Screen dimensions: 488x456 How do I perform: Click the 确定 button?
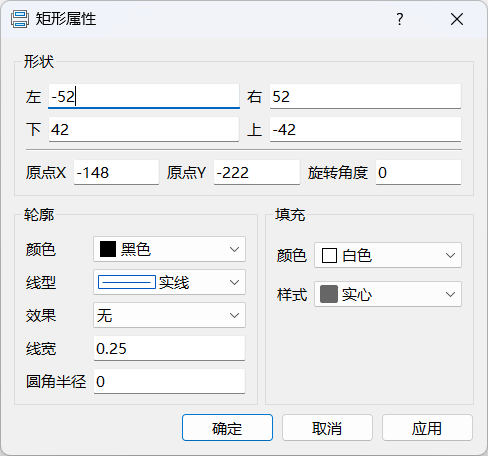point(227,428)
